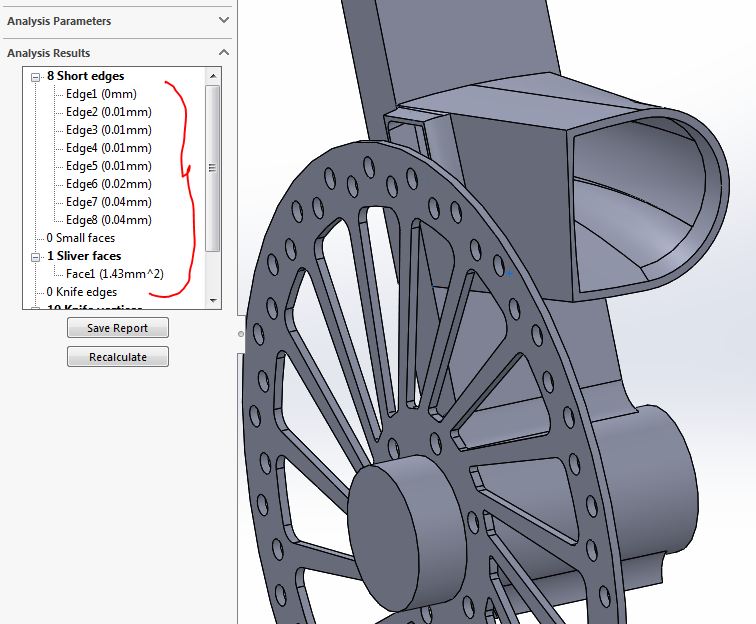Image resolution: width=756 pixels, height=624 pixels.
Task: Click the 0 Knife edges entry
Action: click(x=81, y=292)
